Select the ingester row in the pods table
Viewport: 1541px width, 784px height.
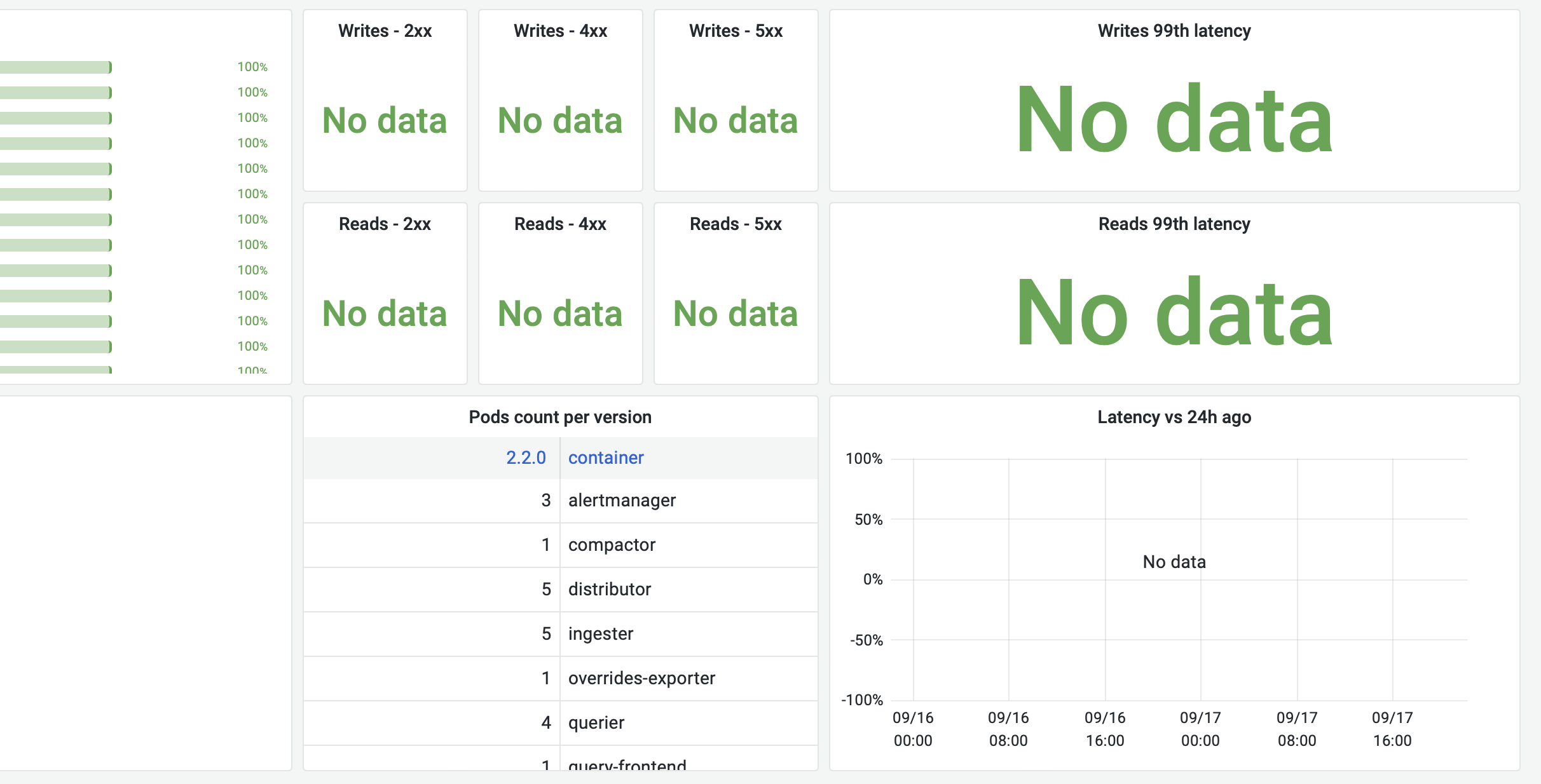point(600,633)
